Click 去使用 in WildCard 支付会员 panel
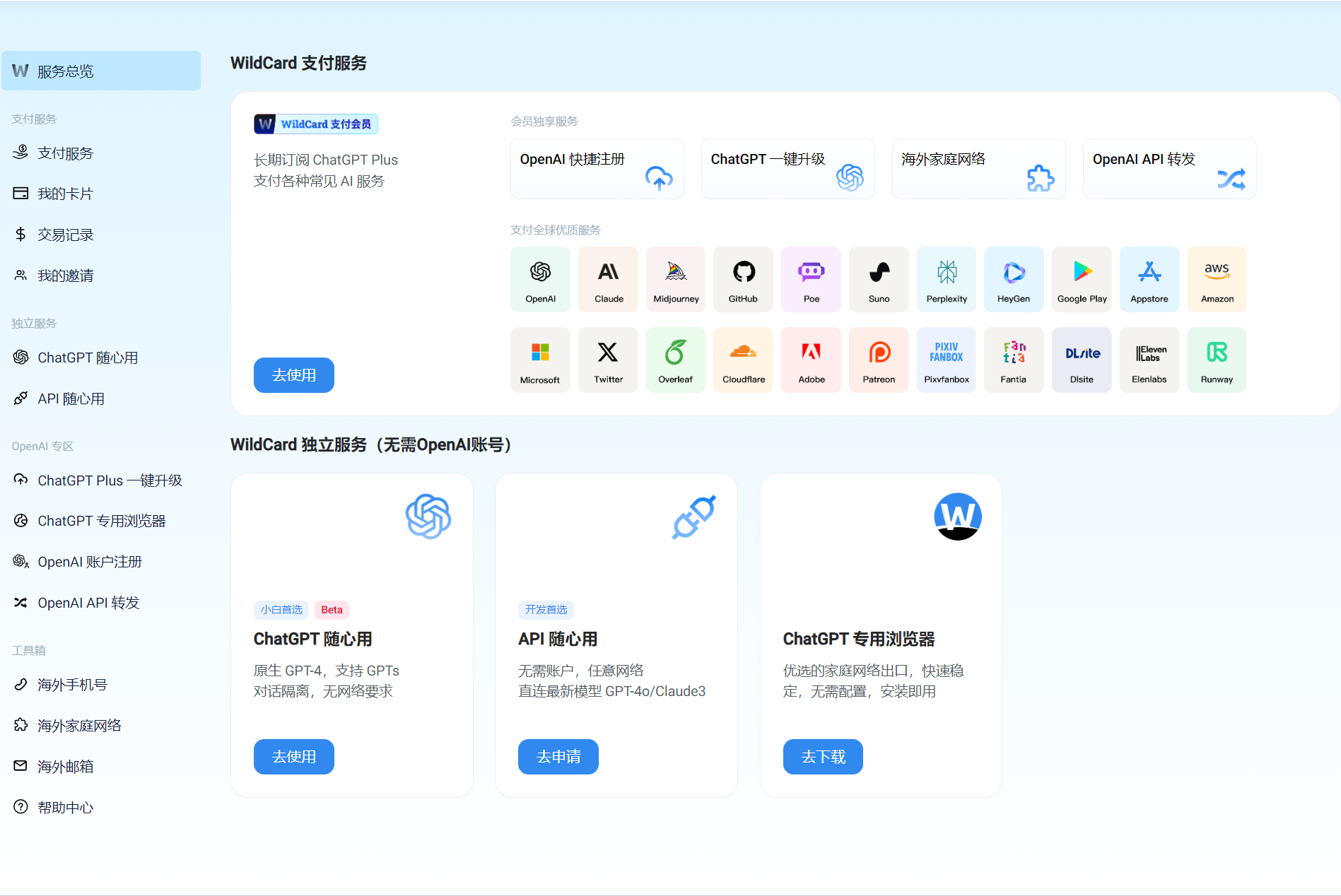The image size is (1341, 896). 294,375
